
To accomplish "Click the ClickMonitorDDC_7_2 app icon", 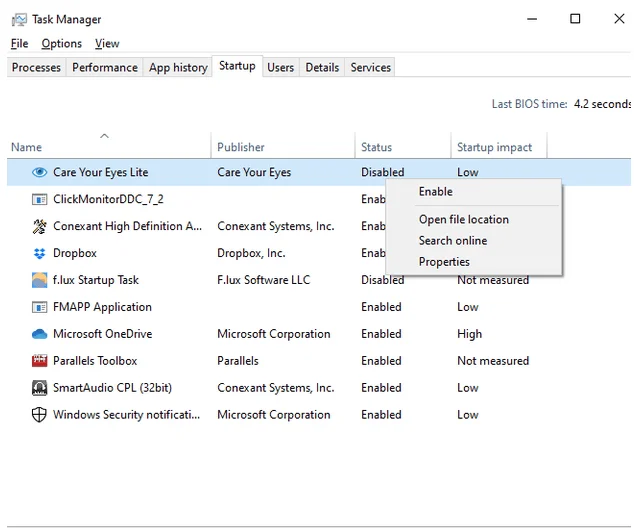I will click(x=39, y=199).
